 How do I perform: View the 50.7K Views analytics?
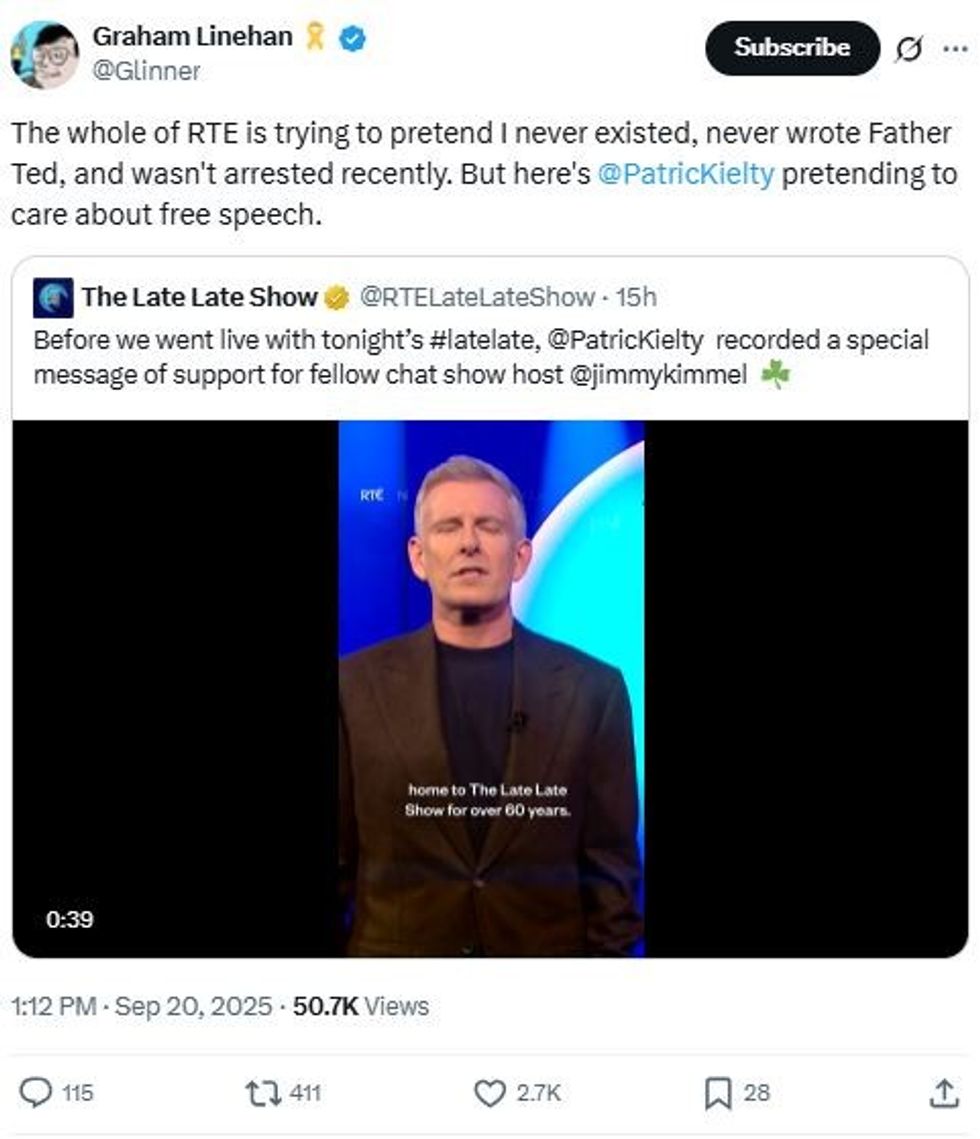pyautogui.click(x=360, y=1006)
